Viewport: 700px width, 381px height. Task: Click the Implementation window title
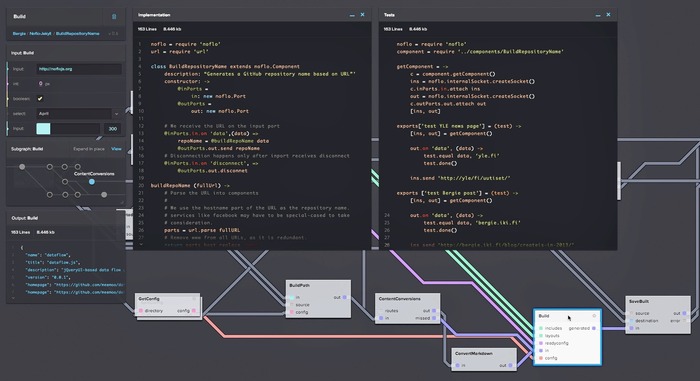tap(154, 15)
